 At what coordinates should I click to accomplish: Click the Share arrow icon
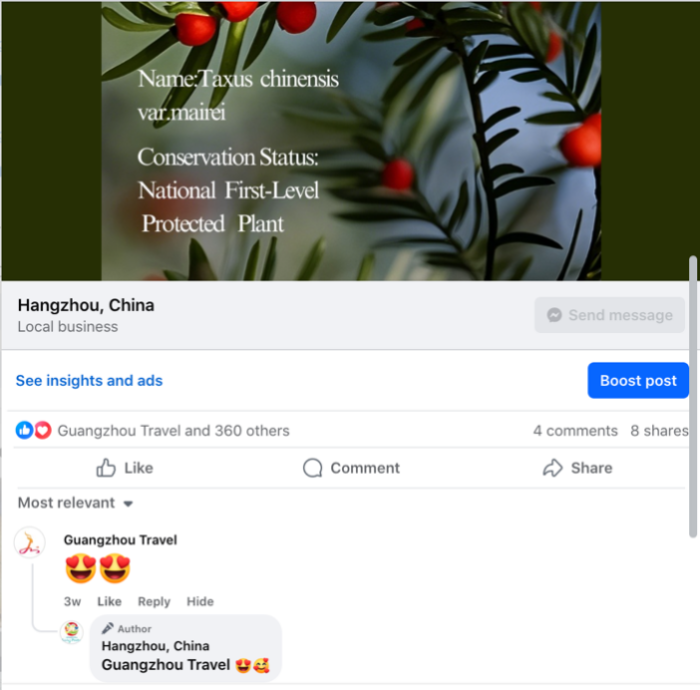(553, 468)
